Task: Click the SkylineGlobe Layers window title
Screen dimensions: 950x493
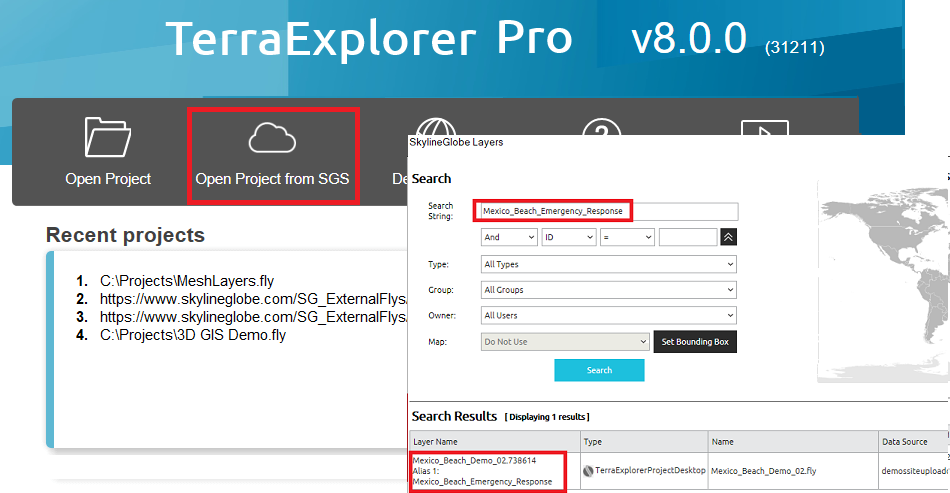Action: (456, 142)
